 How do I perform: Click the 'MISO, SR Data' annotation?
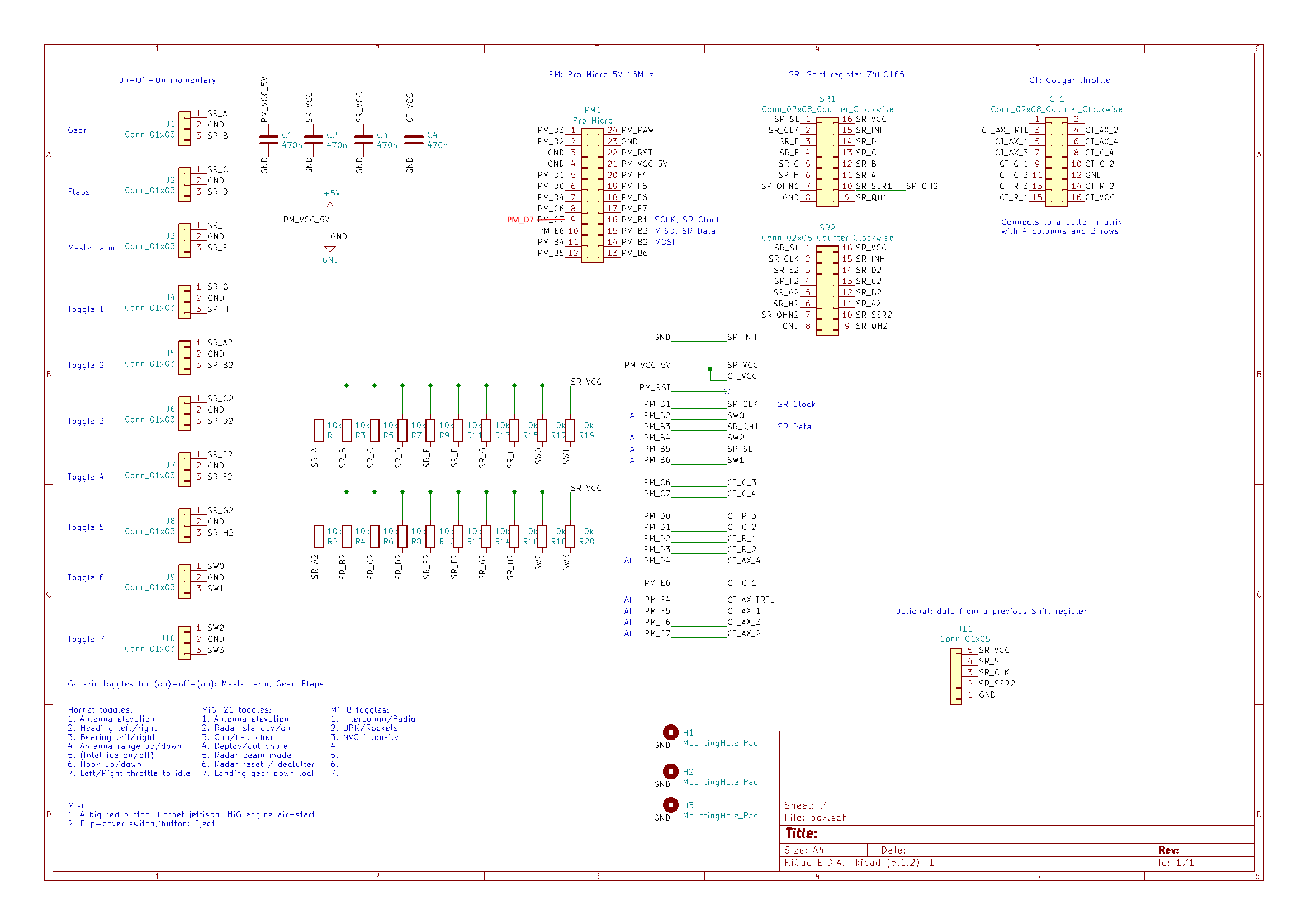pos(685,231)
